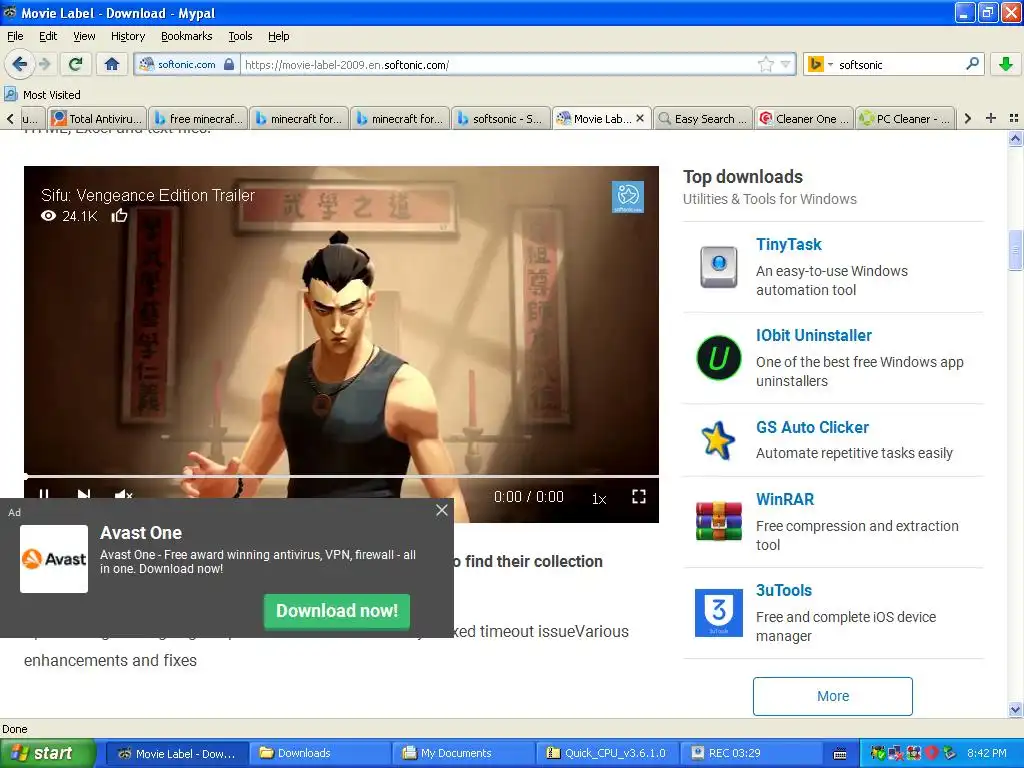The width and height of the screenshot is (1024, 768).
Task: Open the Edit menu
Action: point(48,36)
